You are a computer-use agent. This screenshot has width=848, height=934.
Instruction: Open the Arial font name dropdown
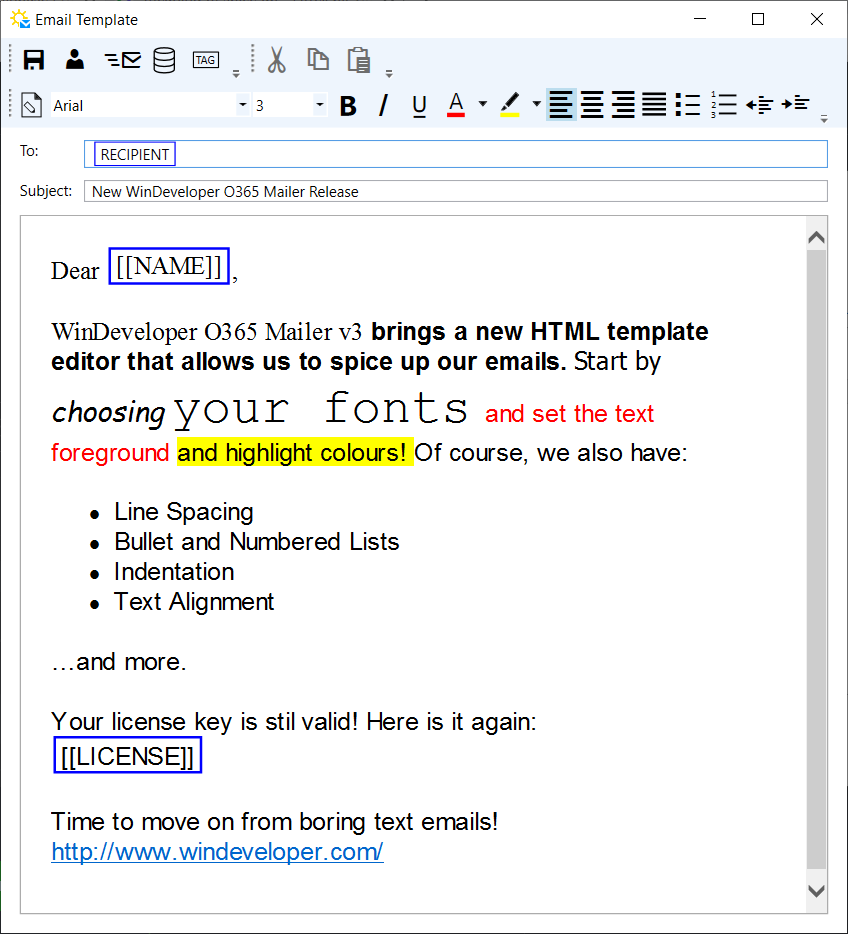[242, 105]
